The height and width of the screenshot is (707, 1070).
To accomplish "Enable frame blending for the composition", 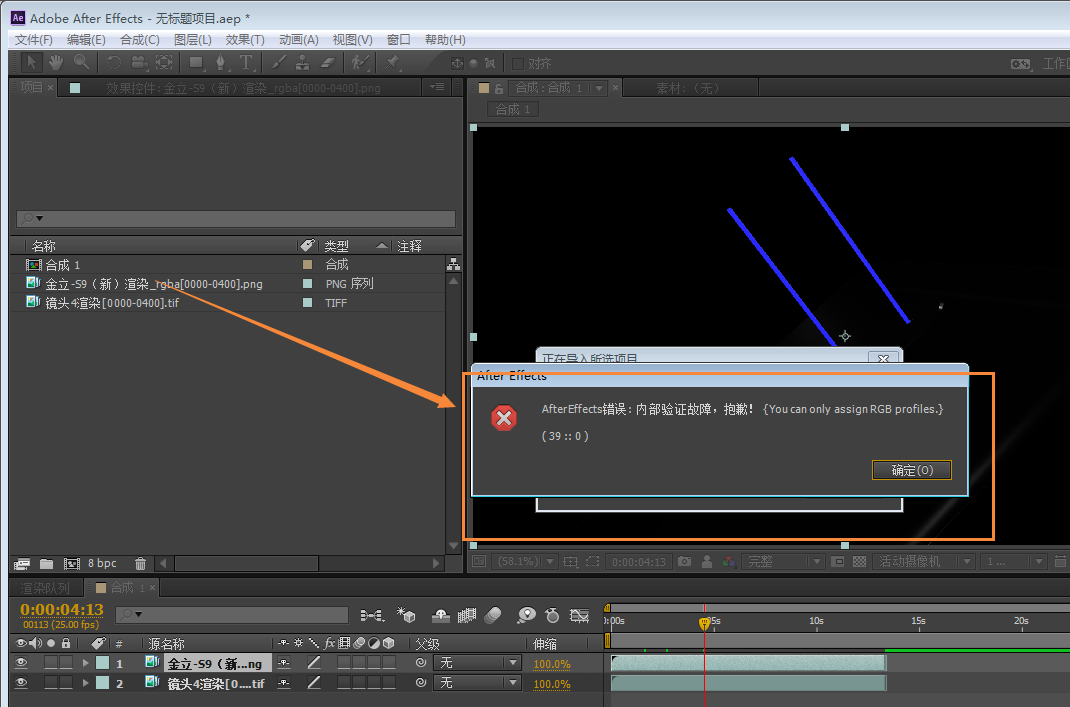I will (x=467, y=616).
